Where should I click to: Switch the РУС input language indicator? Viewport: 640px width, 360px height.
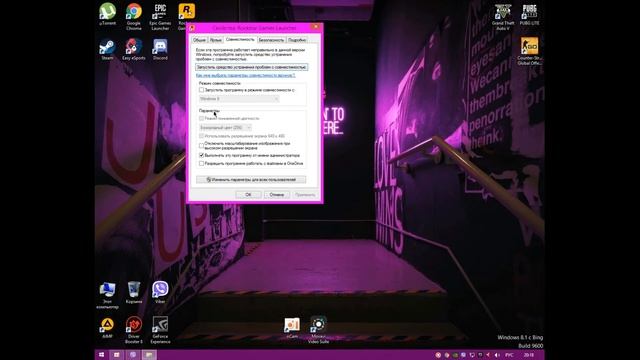click(x=509, y=355)
